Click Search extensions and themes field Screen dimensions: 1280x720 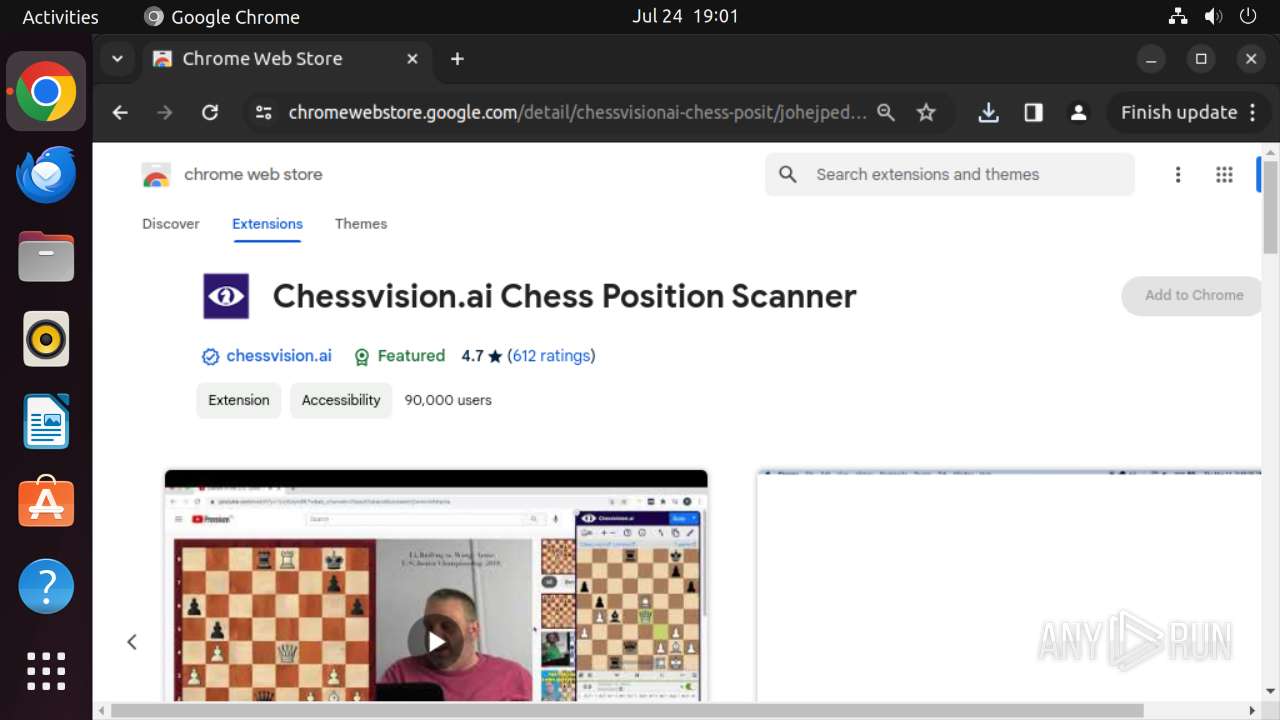pos(950,175)
